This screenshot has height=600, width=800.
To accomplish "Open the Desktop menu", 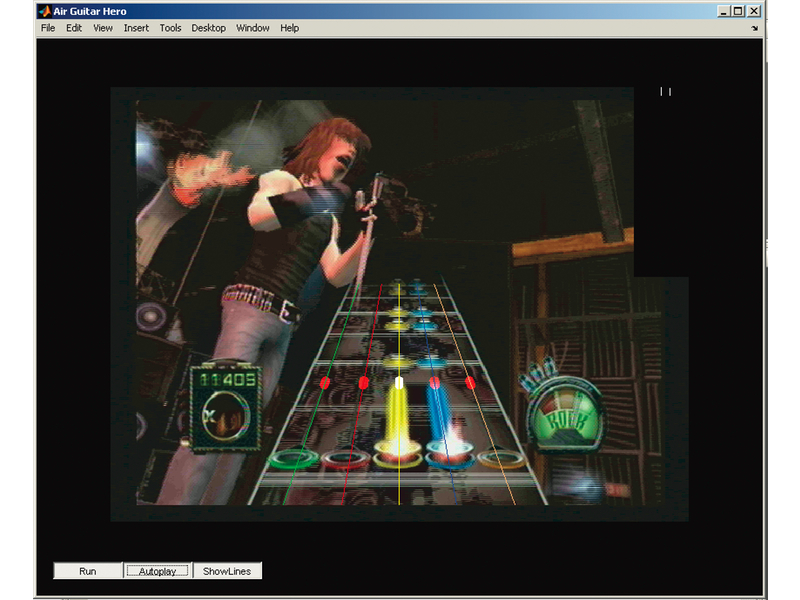I will (208, 28).
